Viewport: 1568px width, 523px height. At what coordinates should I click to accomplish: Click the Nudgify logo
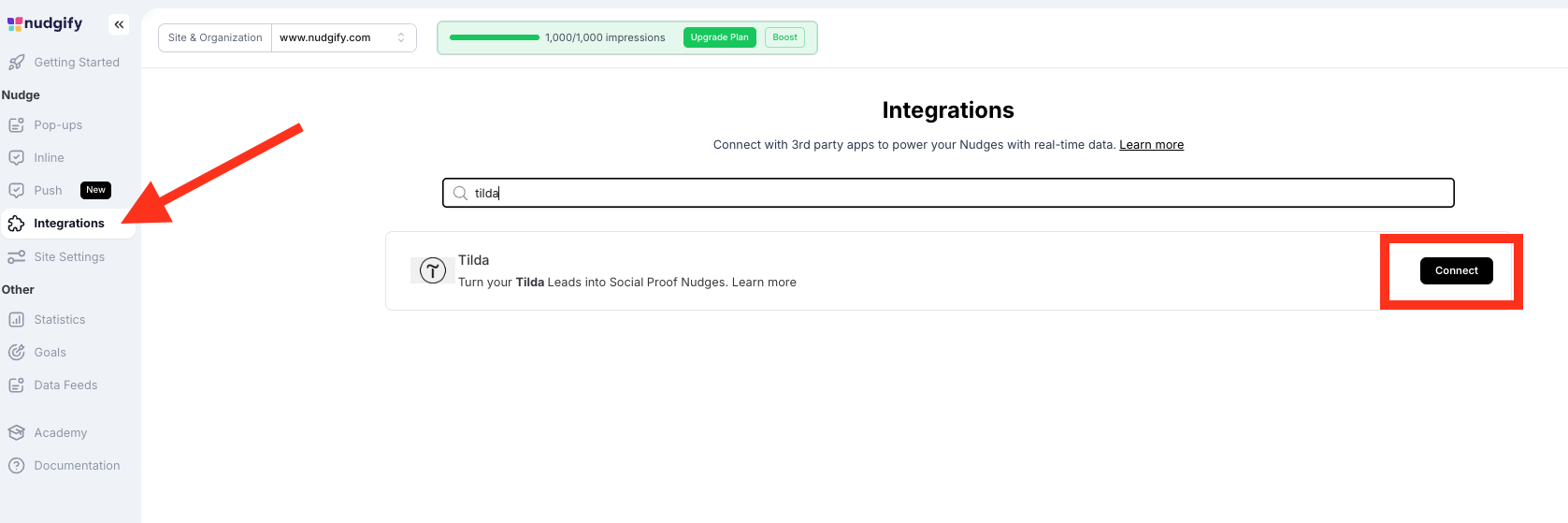(45, 23)
